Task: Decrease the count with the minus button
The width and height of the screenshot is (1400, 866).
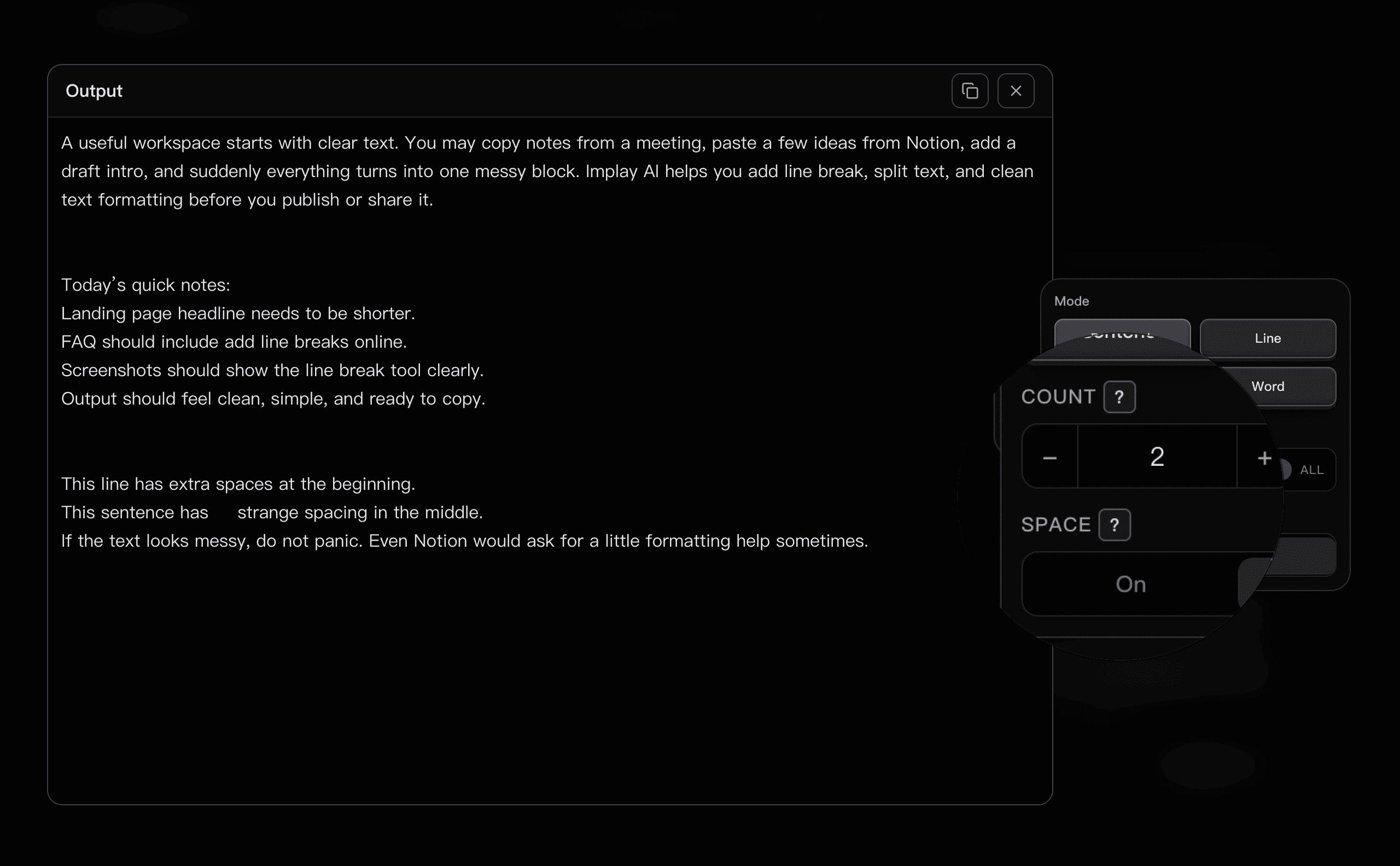Action: coord(1050,457)
